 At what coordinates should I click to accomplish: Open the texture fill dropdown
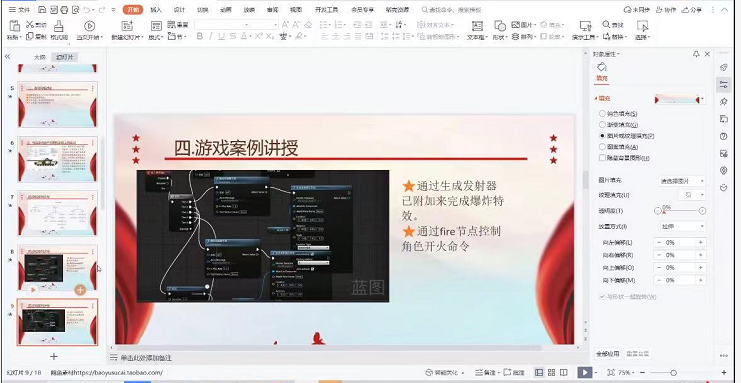click(x=692, y=195)
